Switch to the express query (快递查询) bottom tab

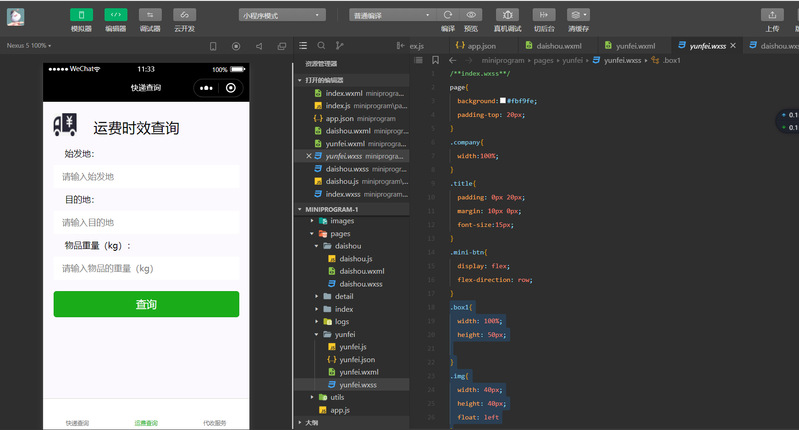coord(77,423)
